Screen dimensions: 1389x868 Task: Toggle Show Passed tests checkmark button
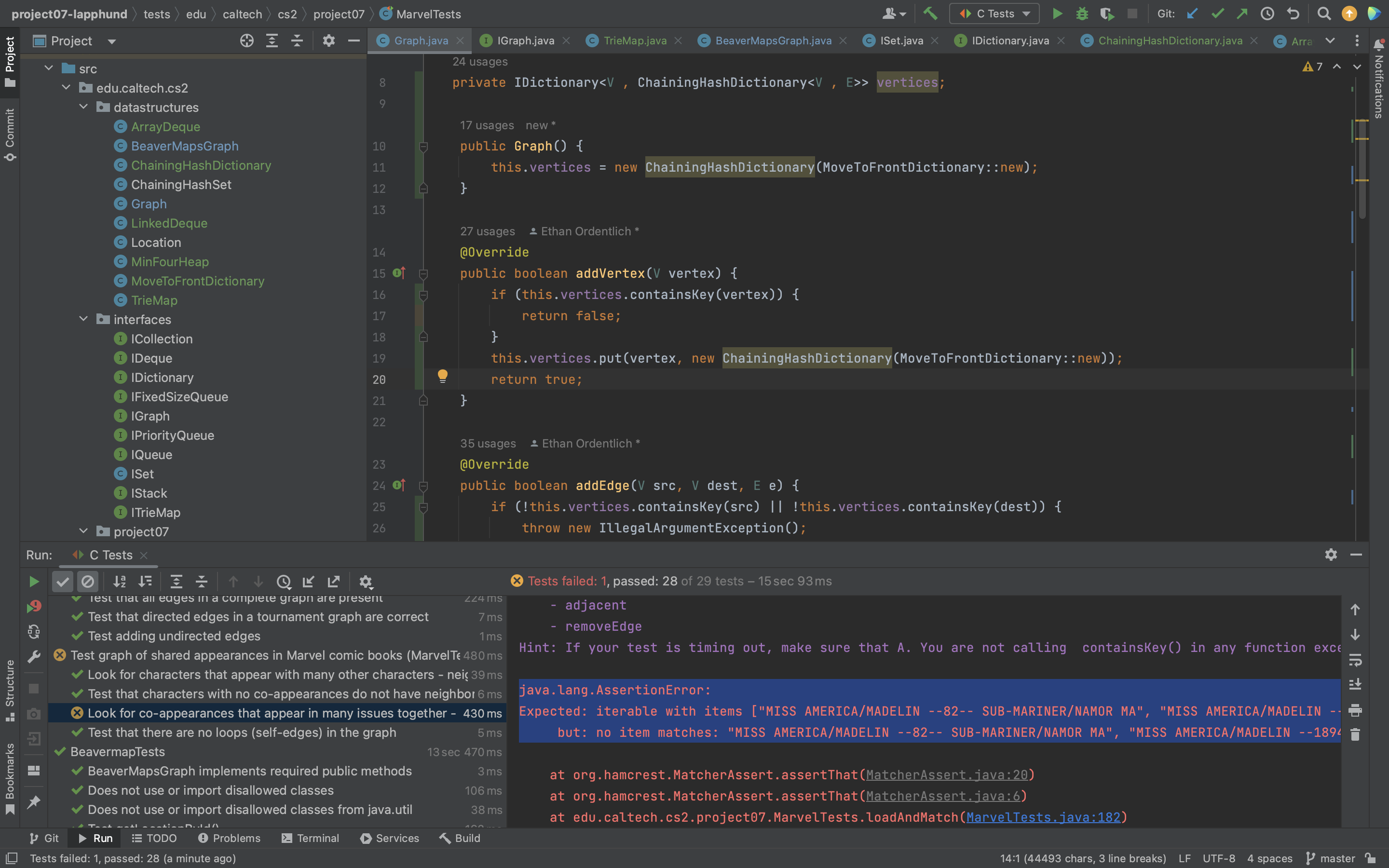click(x=63, y=582)
